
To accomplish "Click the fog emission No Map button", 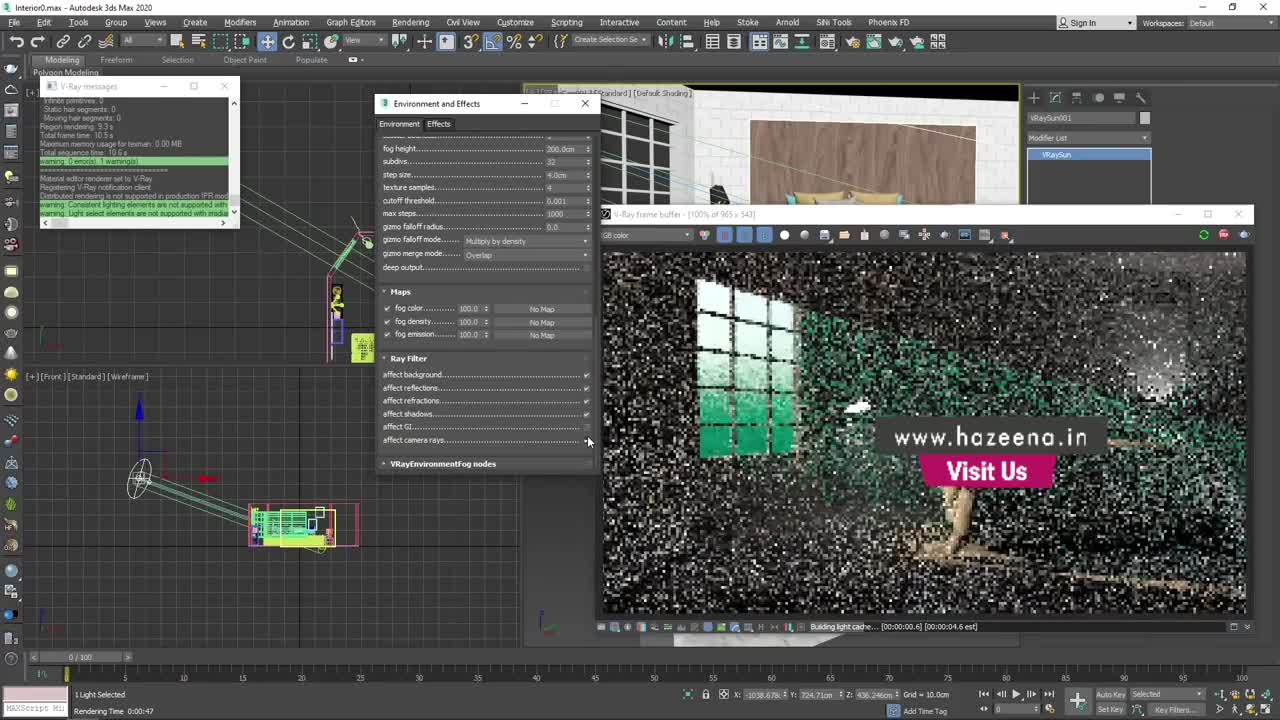I will 541,335.
